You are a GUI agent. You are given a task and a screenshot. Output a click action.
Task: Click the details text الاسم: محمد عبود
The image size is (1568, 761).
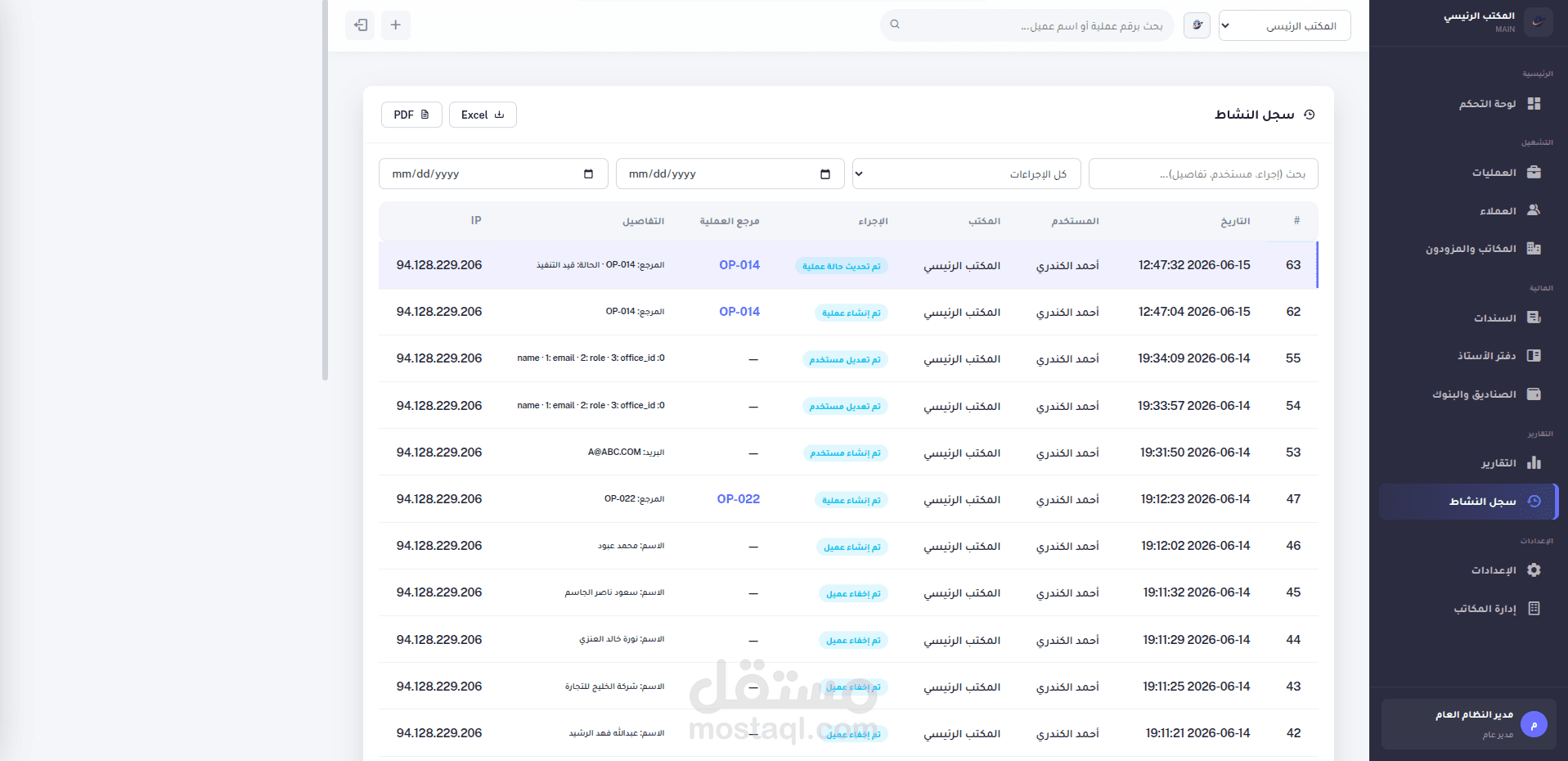coord(631,546)
